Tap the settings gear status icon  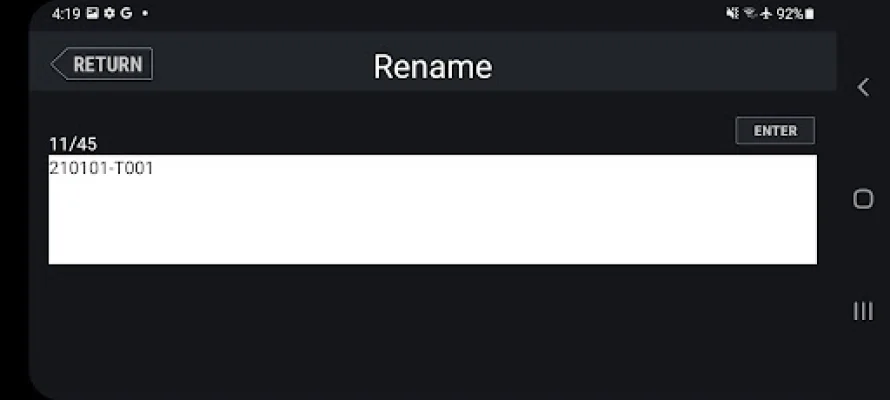coord(108,14)
